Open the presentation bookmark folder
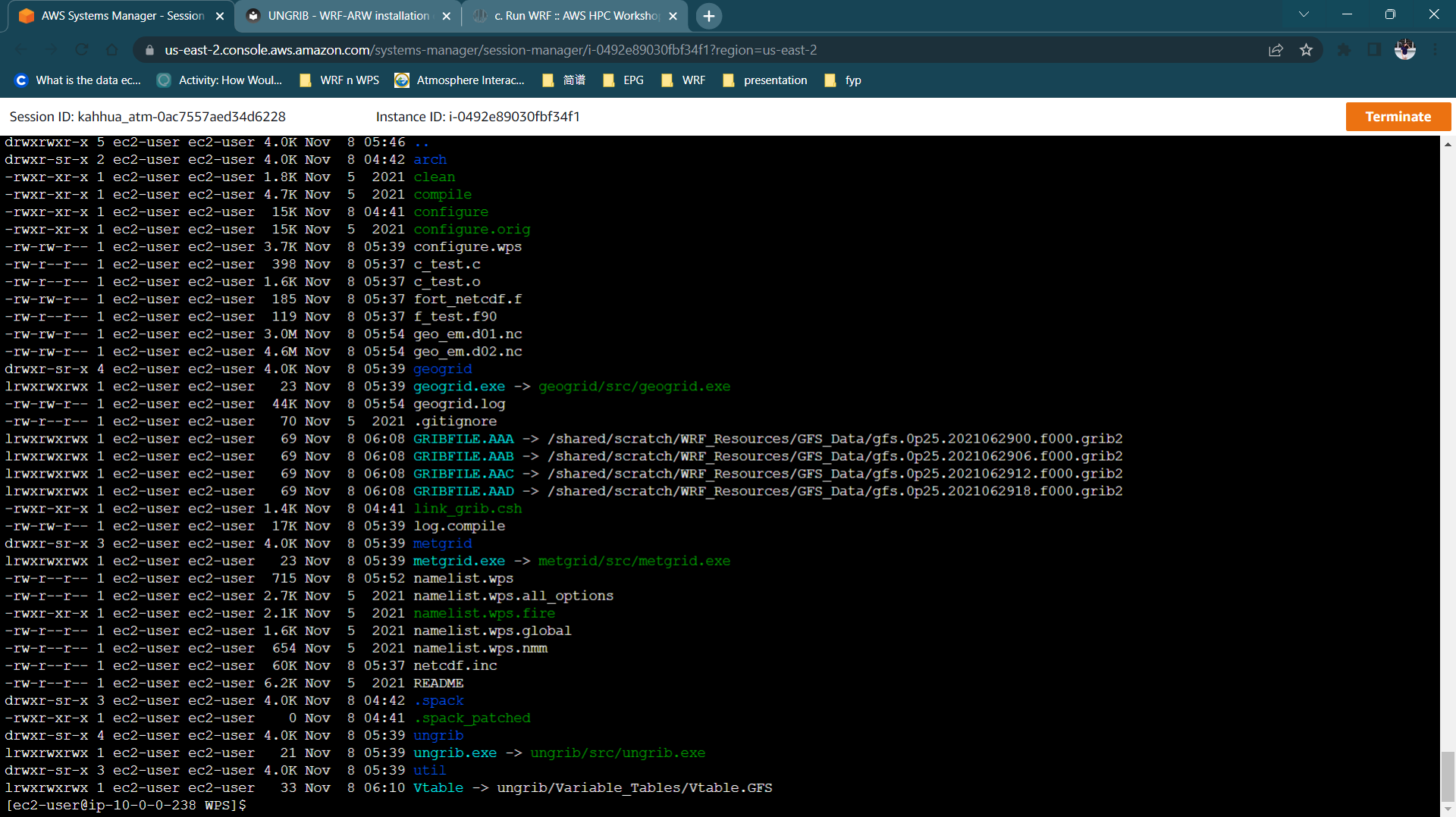The height and width of the screenshot is (817, 1456). pos(765,80)
